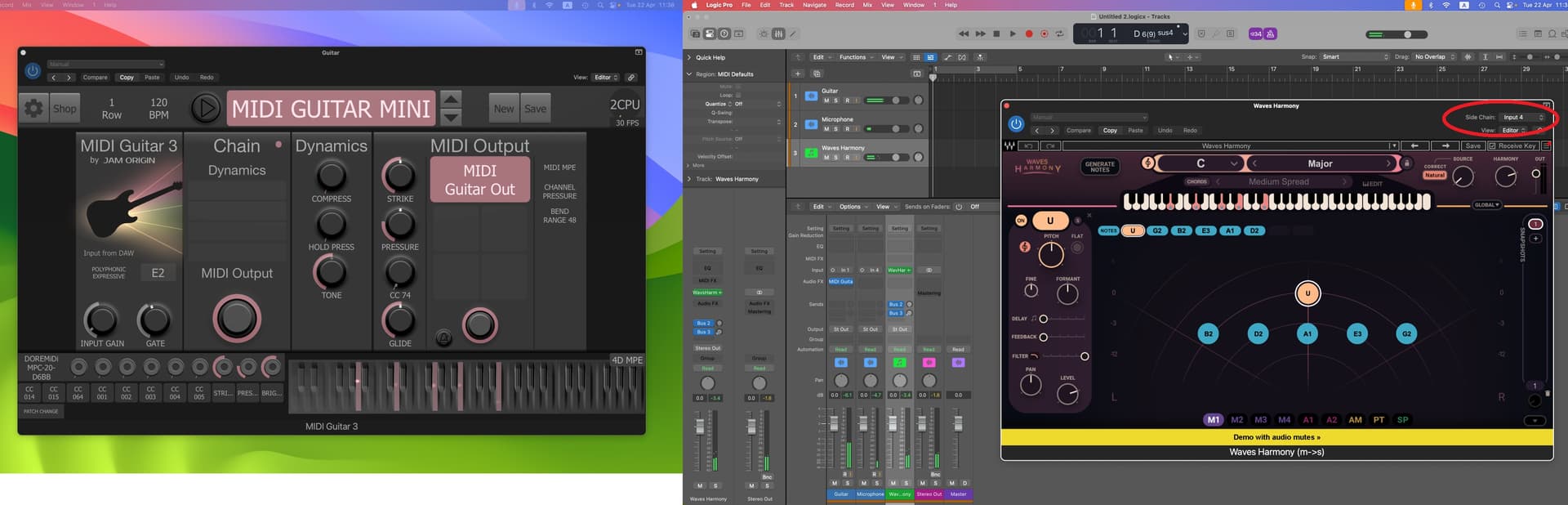Record-enable the Waves Harmony track header
The height and width of the screenshot is (505, 1568).
[846, 158]
